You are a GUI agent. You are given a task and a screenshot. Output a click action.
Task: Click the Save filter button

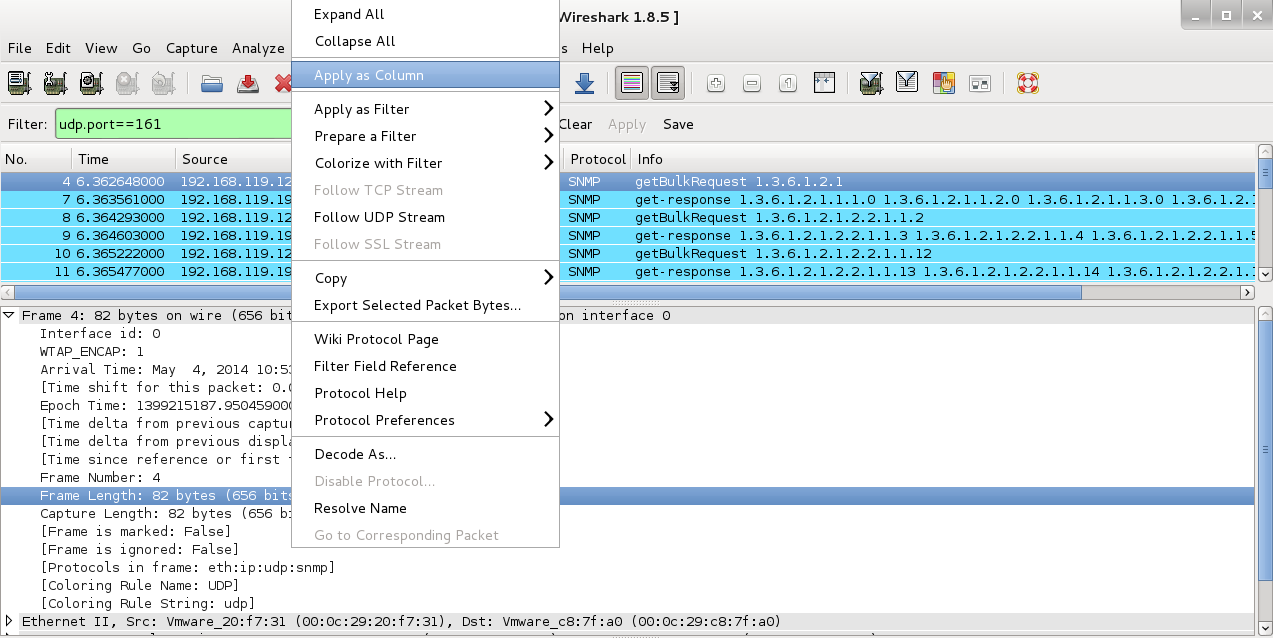(x=678, y=124)
